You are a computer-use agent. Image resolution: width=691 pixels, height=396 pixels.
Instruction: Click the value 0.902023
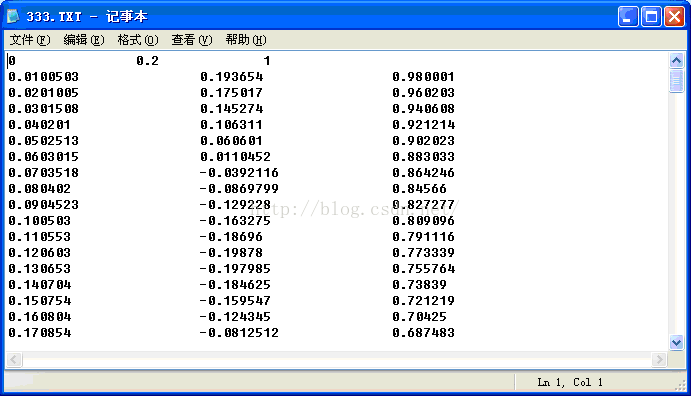(x=424, y=141)
